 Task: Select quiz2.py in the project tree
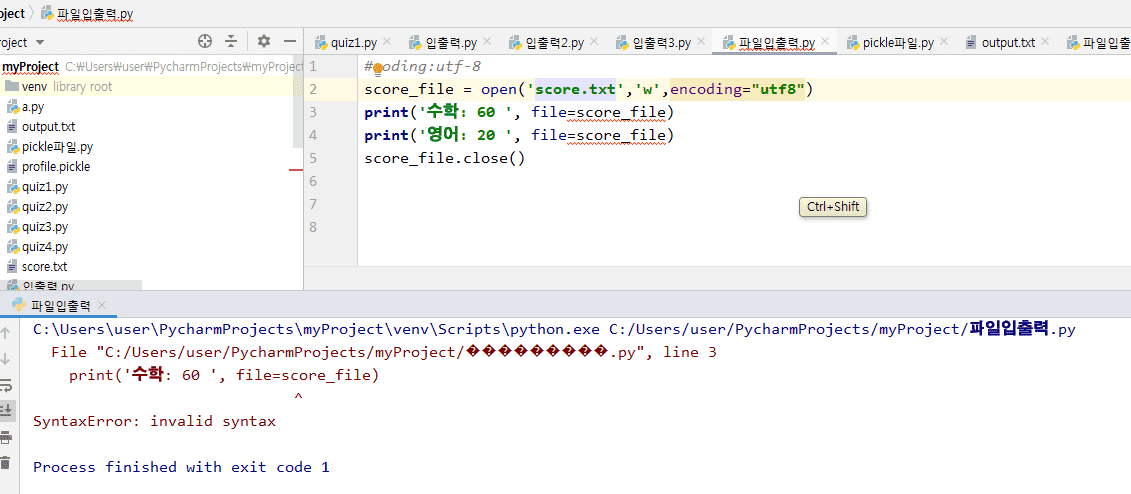pos(45,207)
